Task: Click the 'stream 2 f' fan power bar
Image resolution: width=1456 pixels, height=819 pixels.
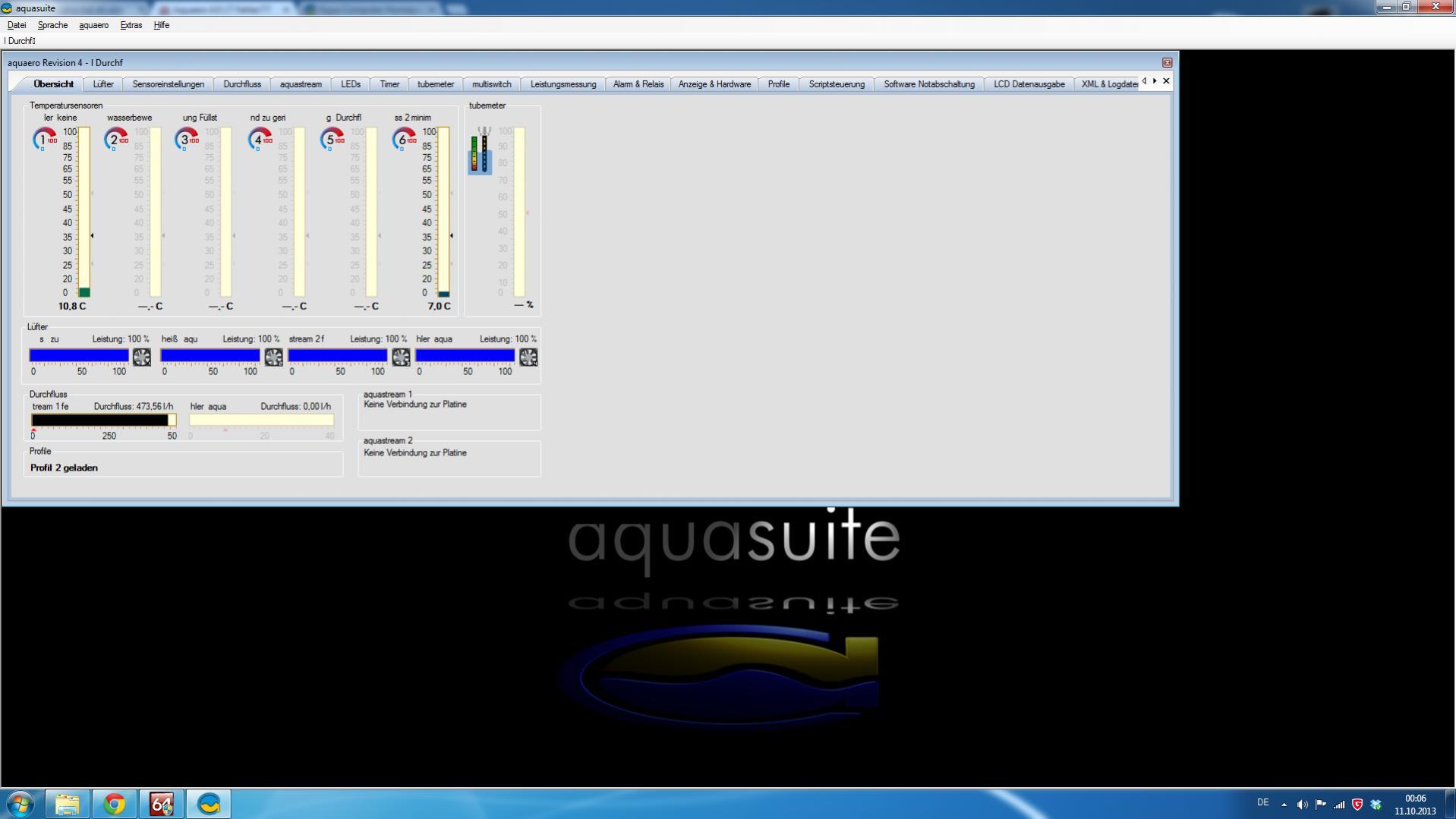Action: [338, 355]
